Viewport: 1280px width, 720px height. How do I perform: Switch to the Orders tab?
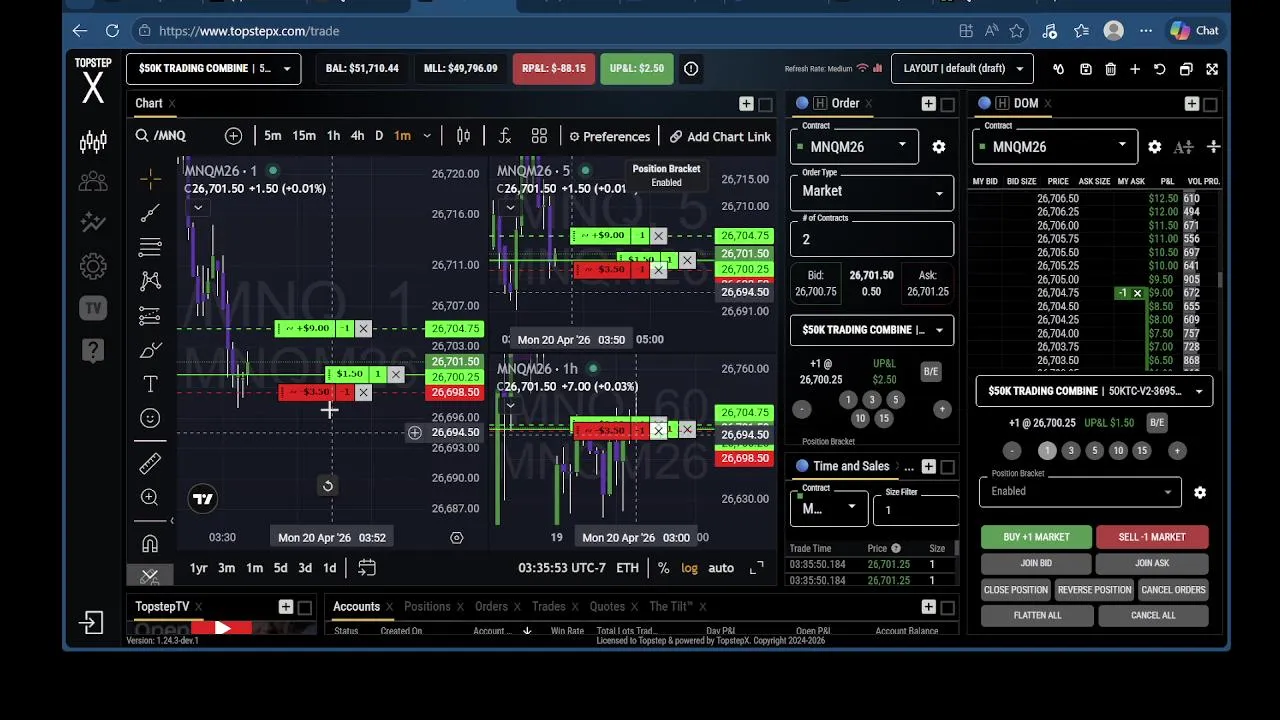click(491, 606)
